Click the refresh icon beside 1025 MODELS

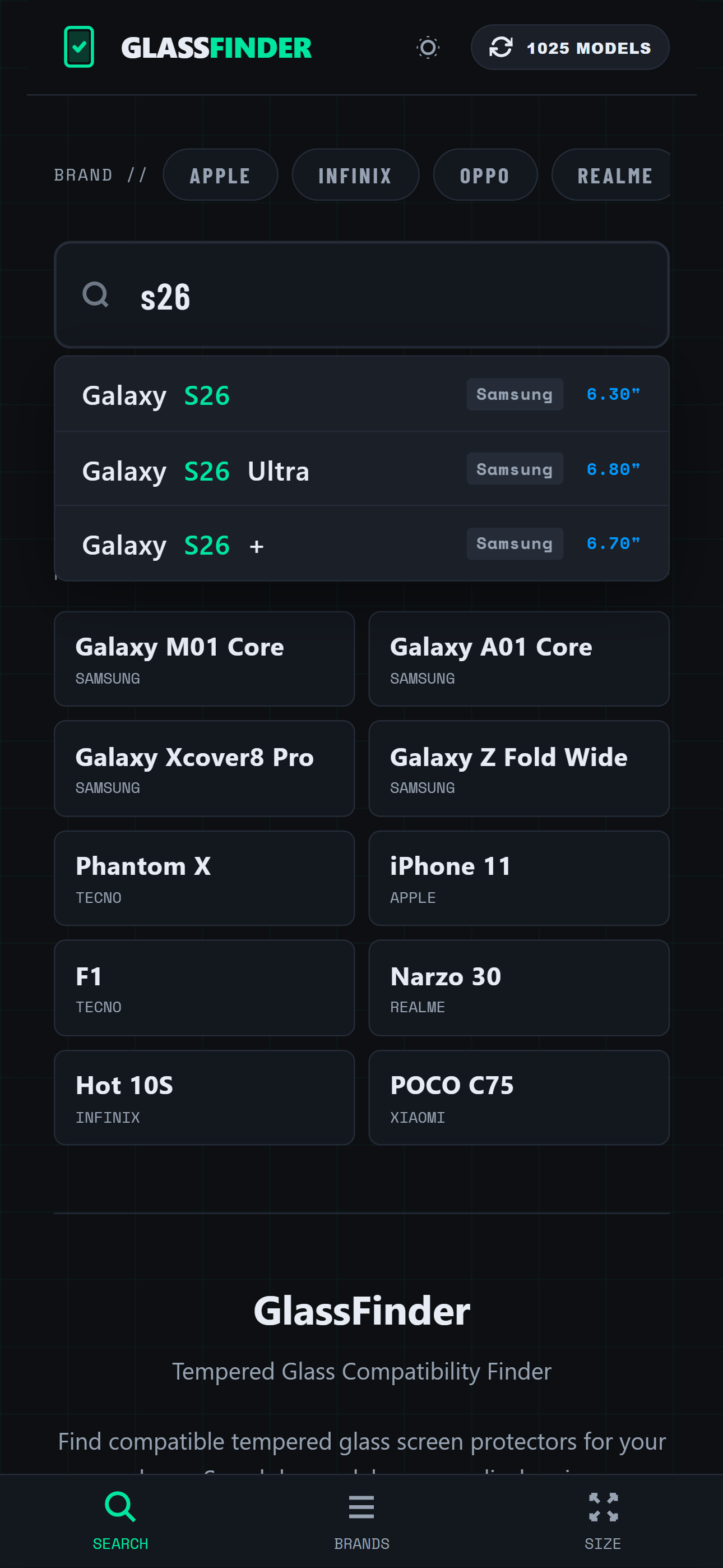pyautogui.click(x=502, y=47)
